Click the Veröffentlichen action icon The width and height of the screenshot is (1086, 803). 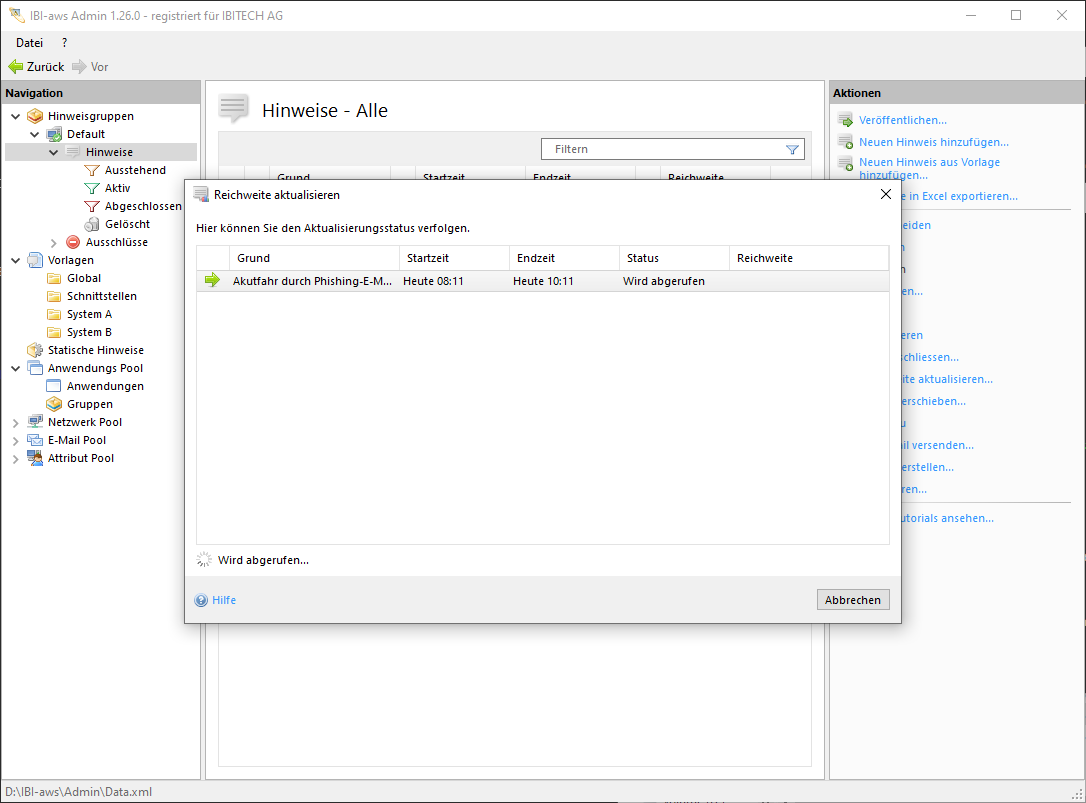click(845, 120)
